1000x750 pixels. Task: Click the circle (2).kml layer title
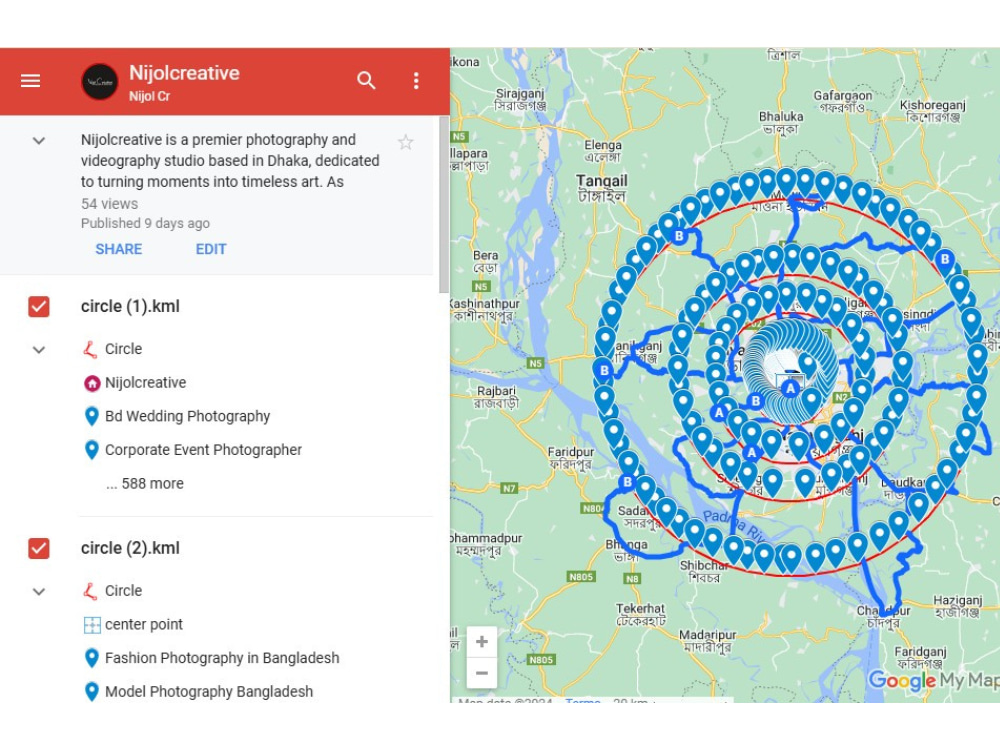coord(130,548)
